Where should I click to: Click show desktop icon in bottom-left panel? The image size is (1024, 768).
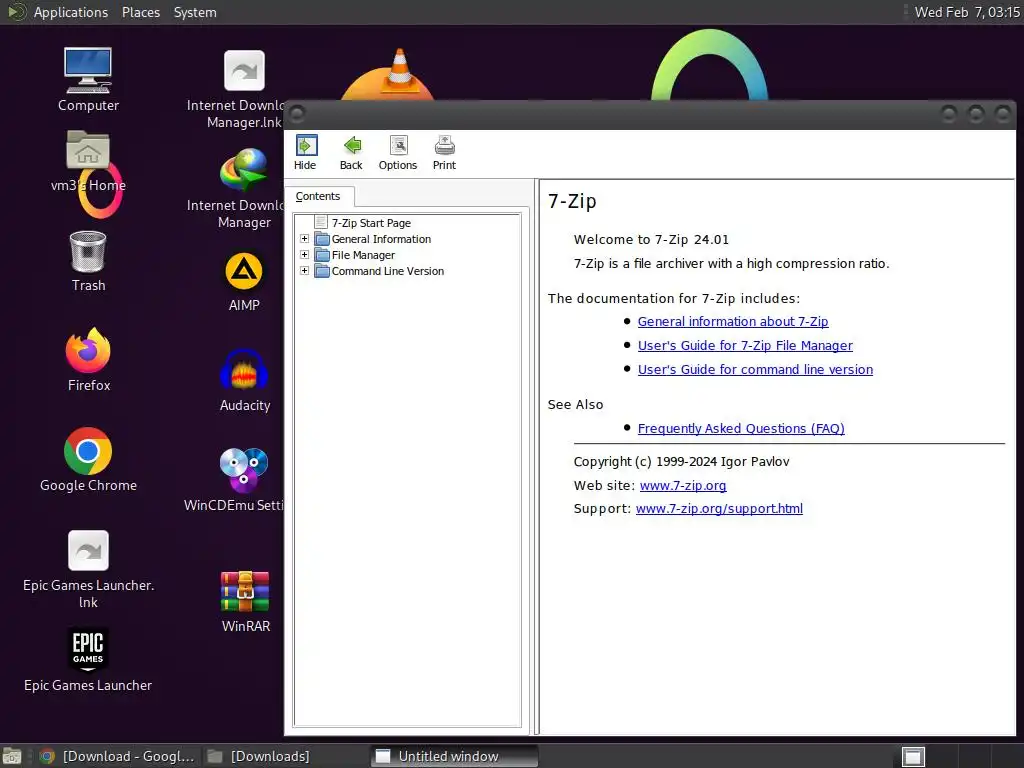pos(12,757)
